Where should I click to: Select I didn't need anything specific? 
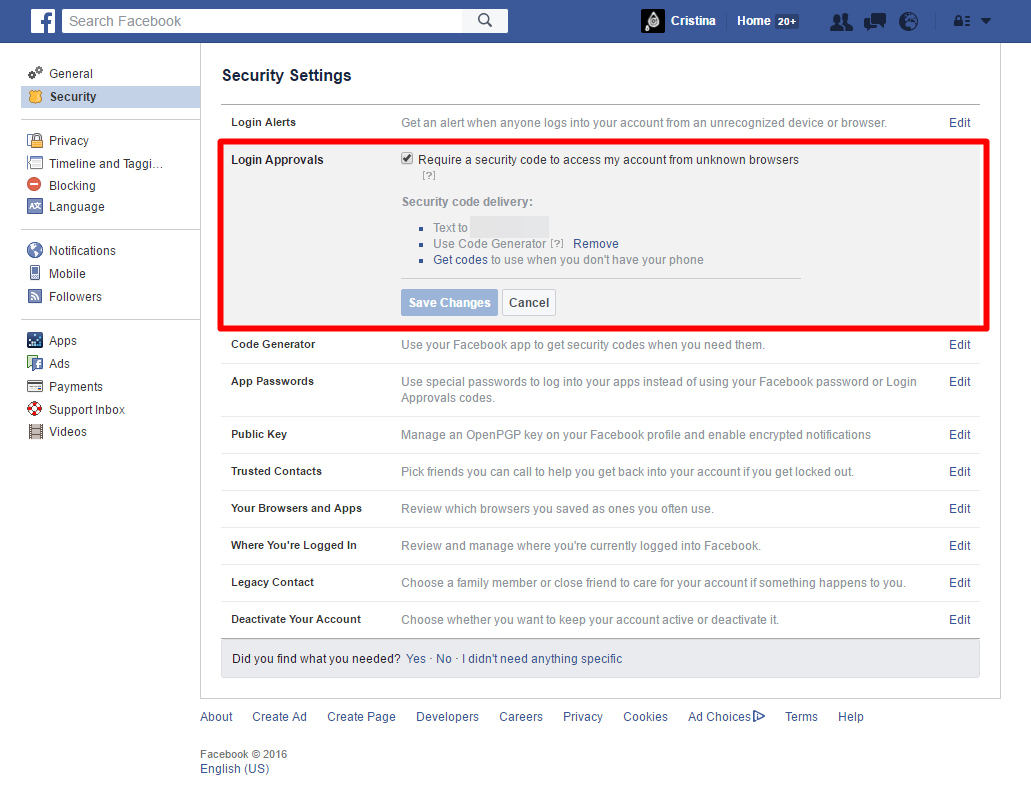[x=542, y=659]
